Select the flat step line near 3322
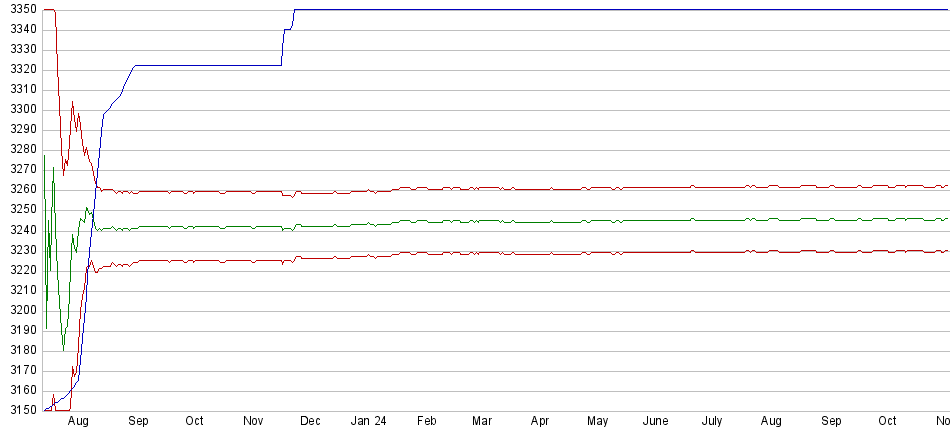The height and width of the screenshot is (435, 950). click(x=200, y=65)
